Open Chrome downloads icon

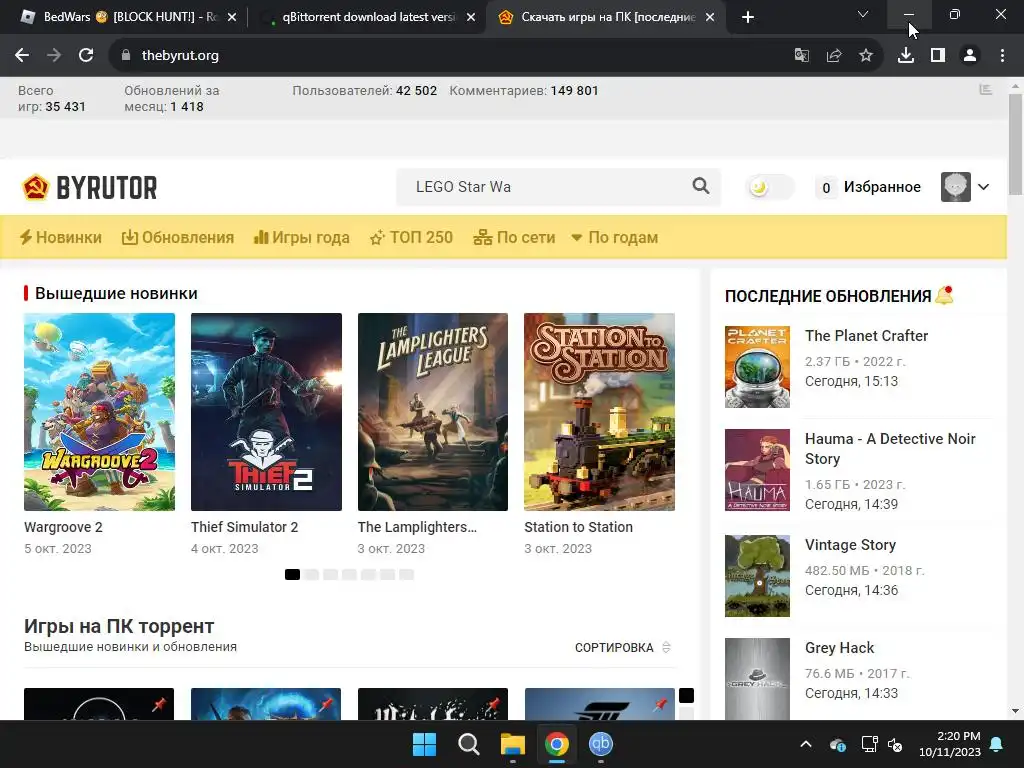[906, 56]
